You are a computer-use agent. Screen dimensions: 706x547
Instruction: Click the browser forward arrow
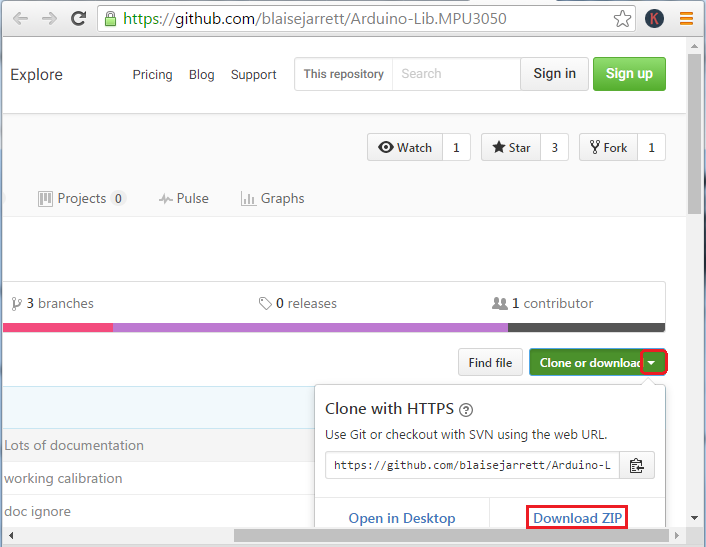coord(49,18)
